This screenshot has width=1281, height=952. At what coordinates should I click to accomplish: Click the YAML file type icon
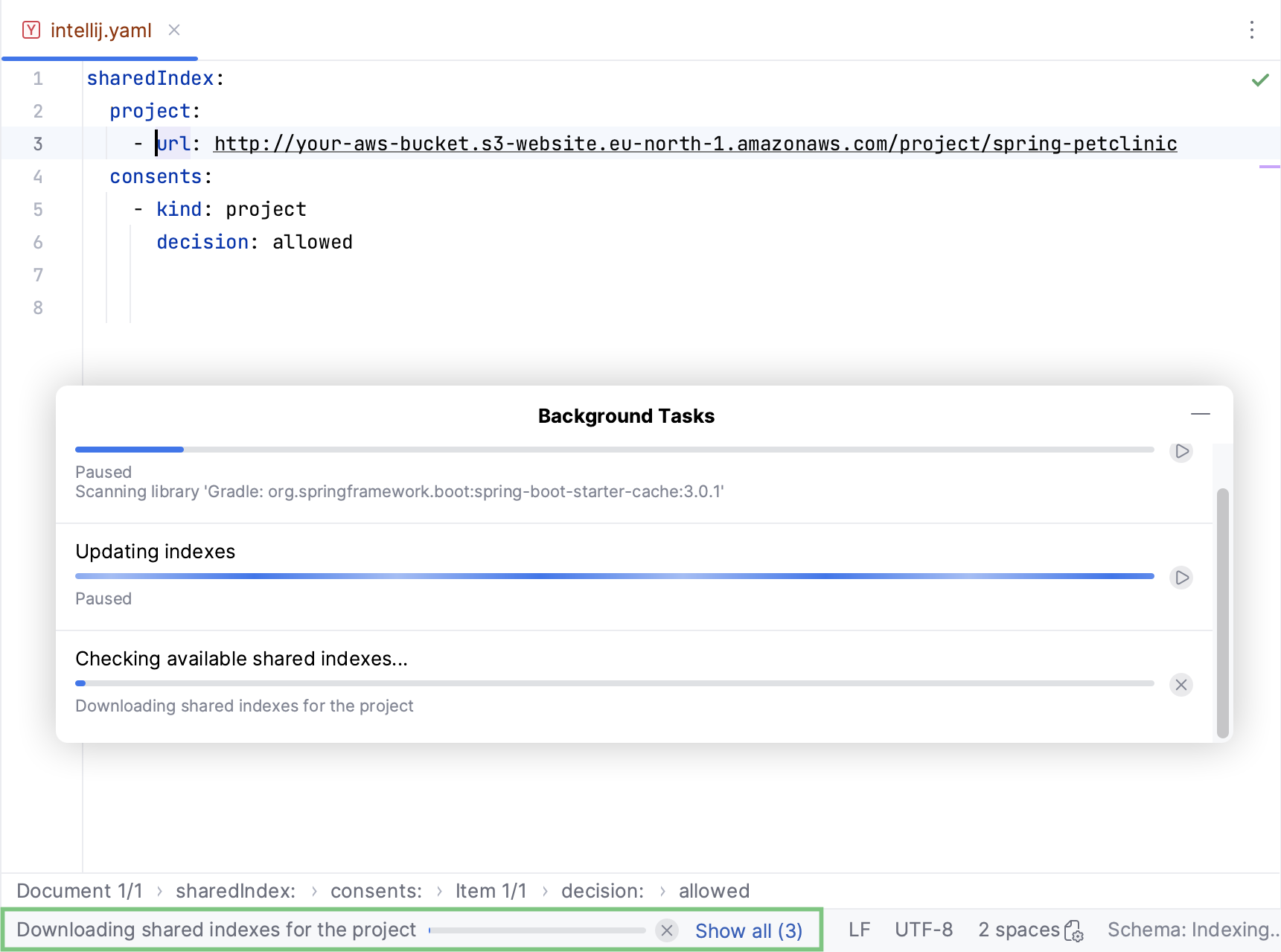pyautogui.click(x=31, y=30)
